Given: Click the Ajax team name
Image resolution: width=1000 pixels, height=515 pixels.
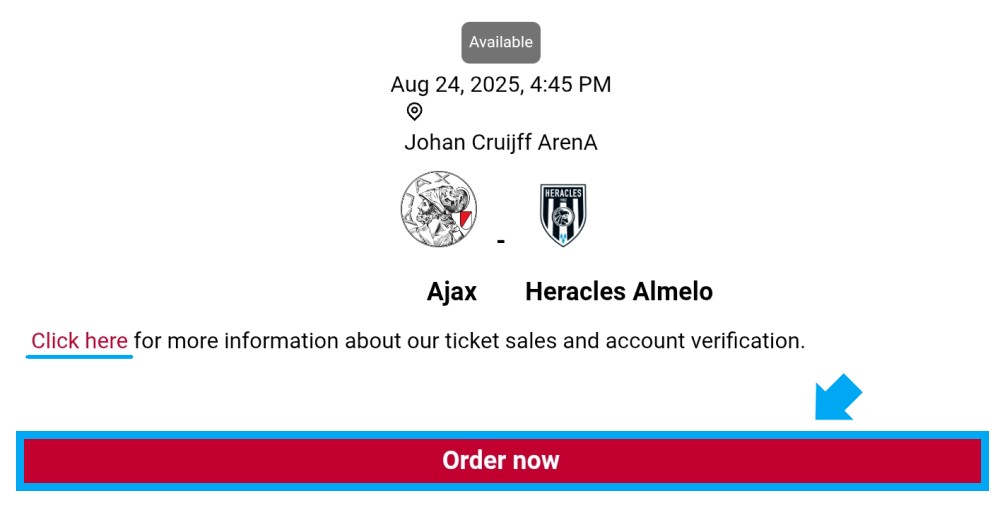Looking at the screenshot, I should click(x=452, y=291).
